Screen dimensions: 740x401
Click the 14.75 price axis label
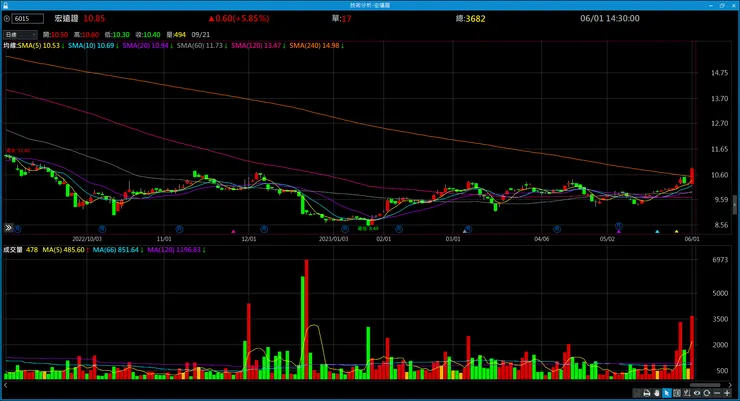[x=719, y=73]
